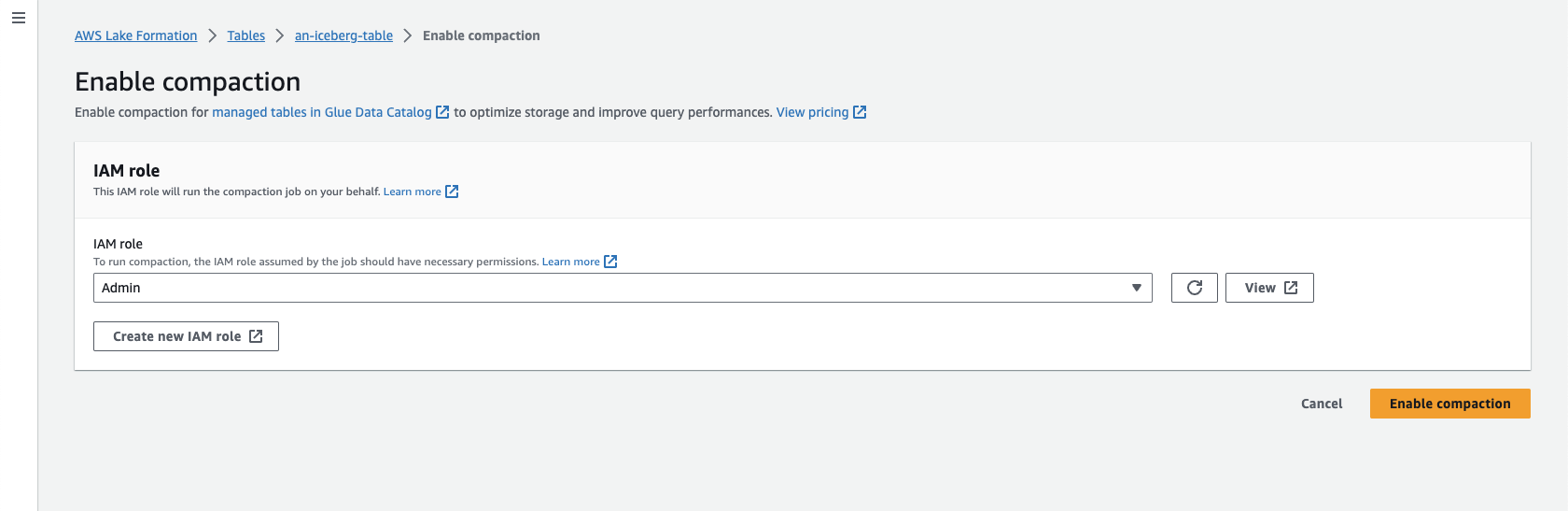1568x511 pixels.
Task: Open the View pricing link
Action: click(x=812, y=112)
